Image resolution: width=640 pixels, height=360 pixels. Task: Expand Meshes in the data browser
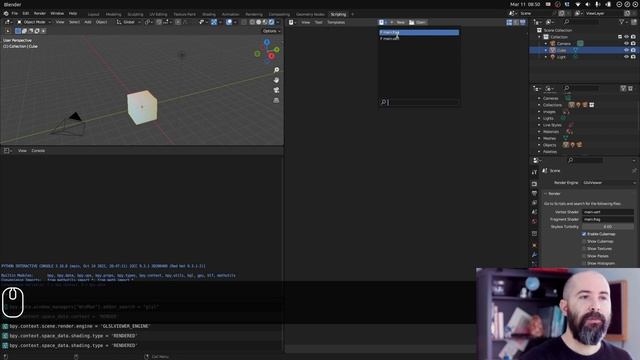click(539, 138)
